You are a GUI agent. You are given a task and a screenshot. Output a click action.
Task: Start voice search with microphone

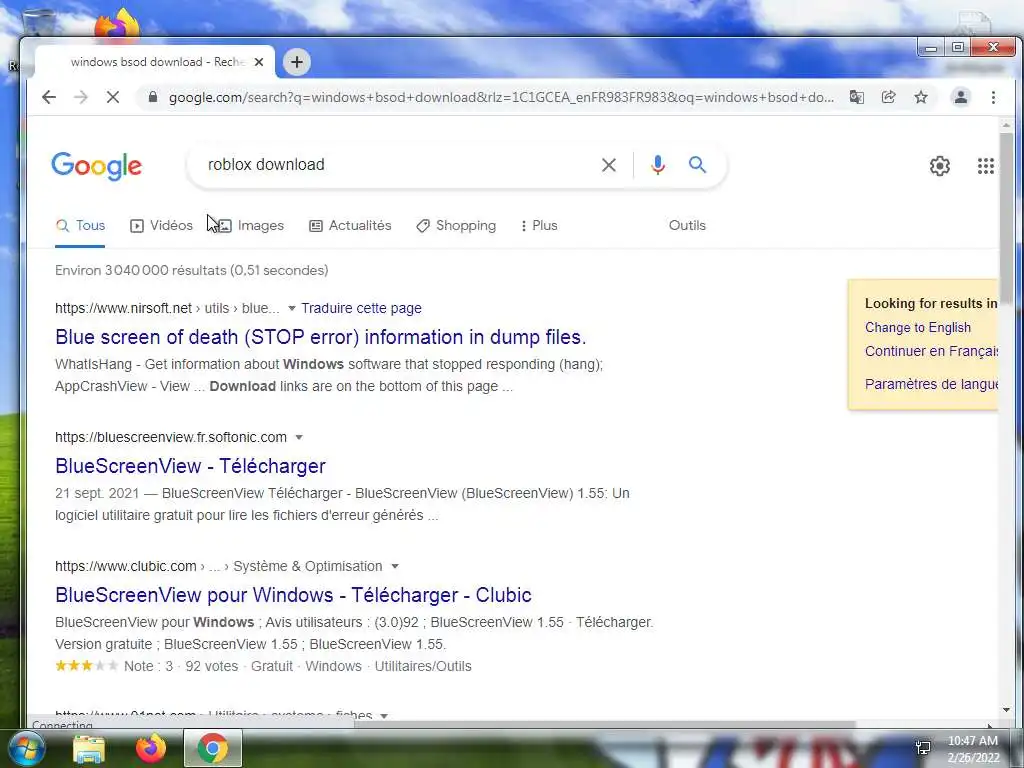point(658,165)
